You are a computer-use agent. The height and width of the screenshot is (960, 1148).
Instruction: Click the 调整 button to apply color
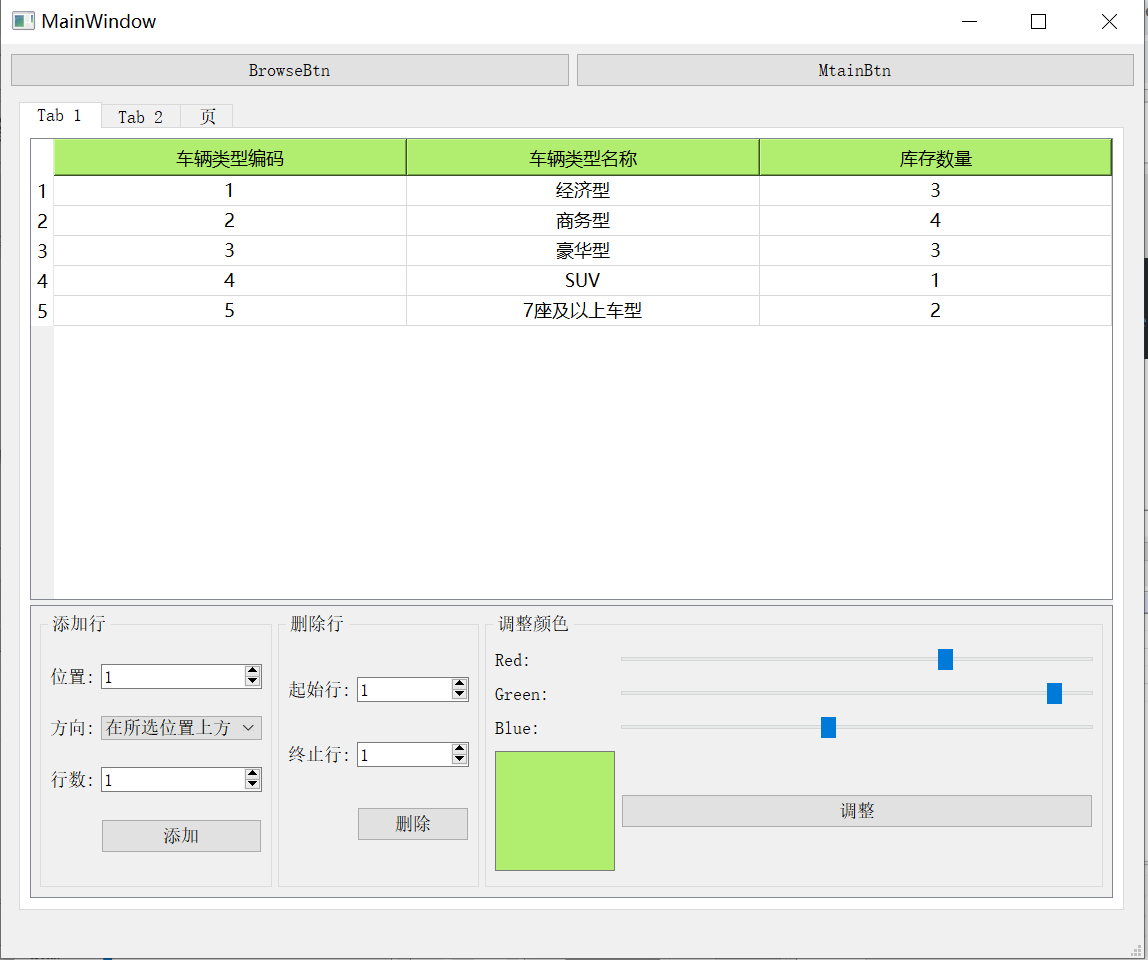pyautogui.click(x=856, y=810)
